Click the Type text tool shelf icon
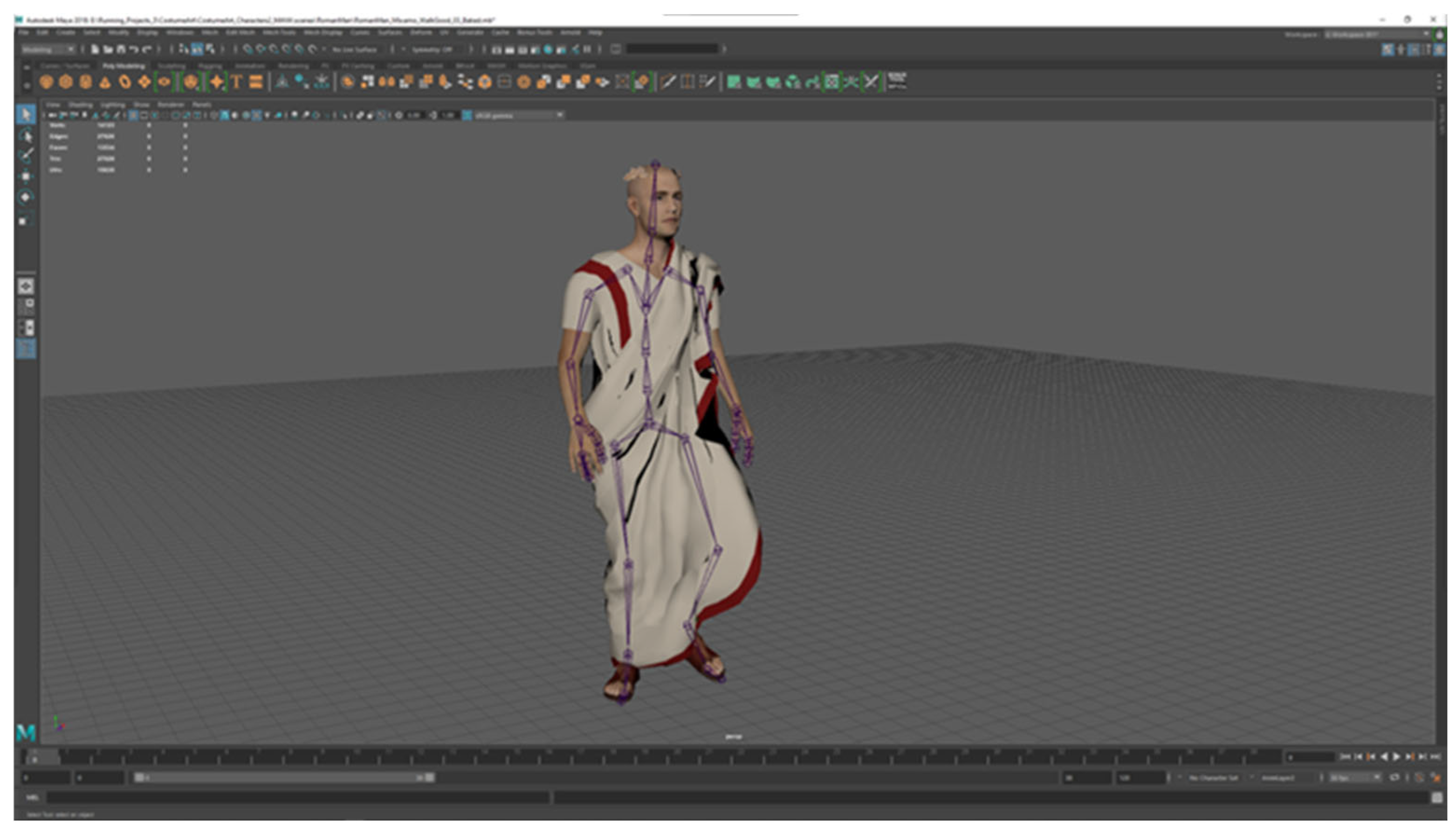Viewport: 1456px width, 839px height. click(236, 82)
